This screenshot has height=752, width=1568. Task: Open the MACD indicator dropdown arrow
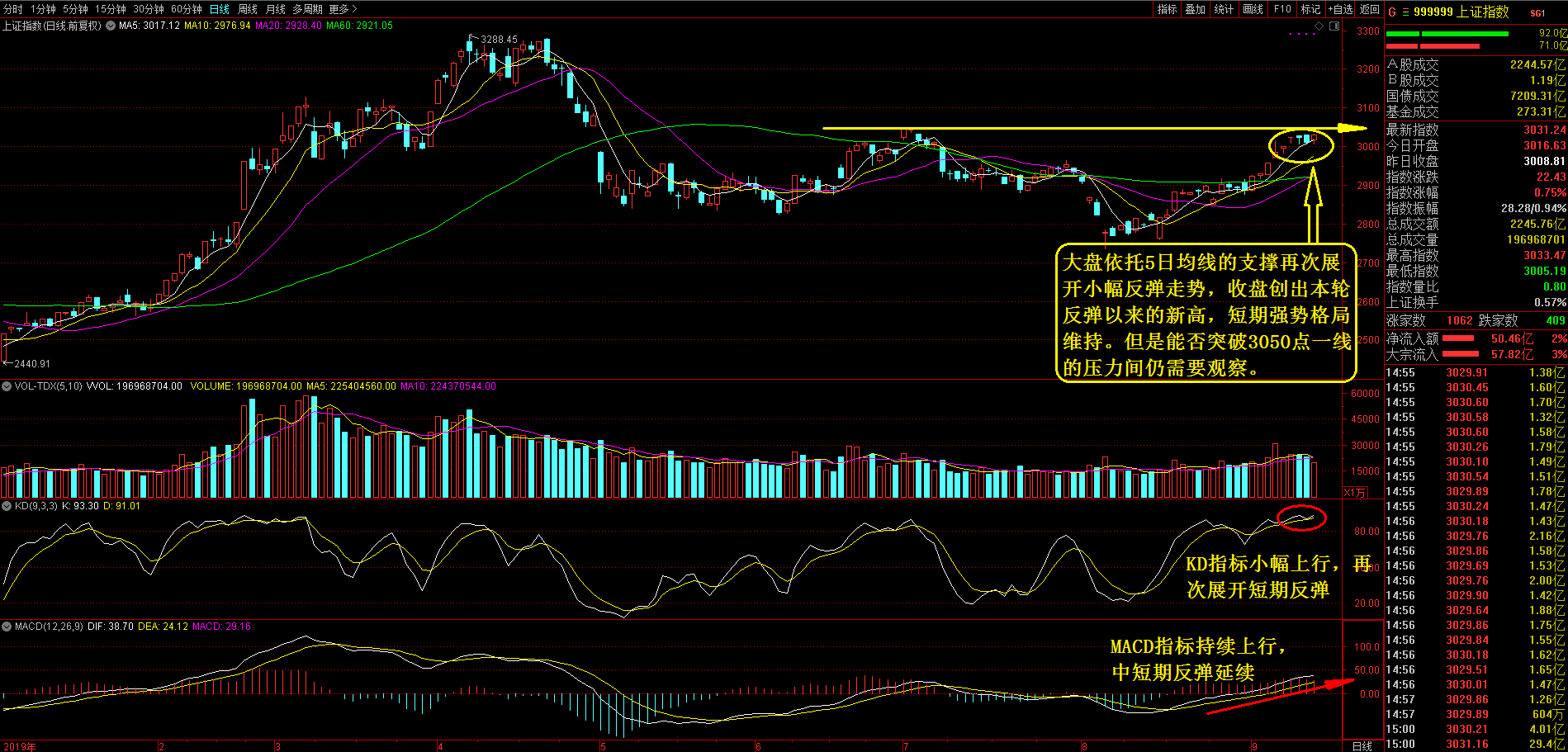click(7, 627)
